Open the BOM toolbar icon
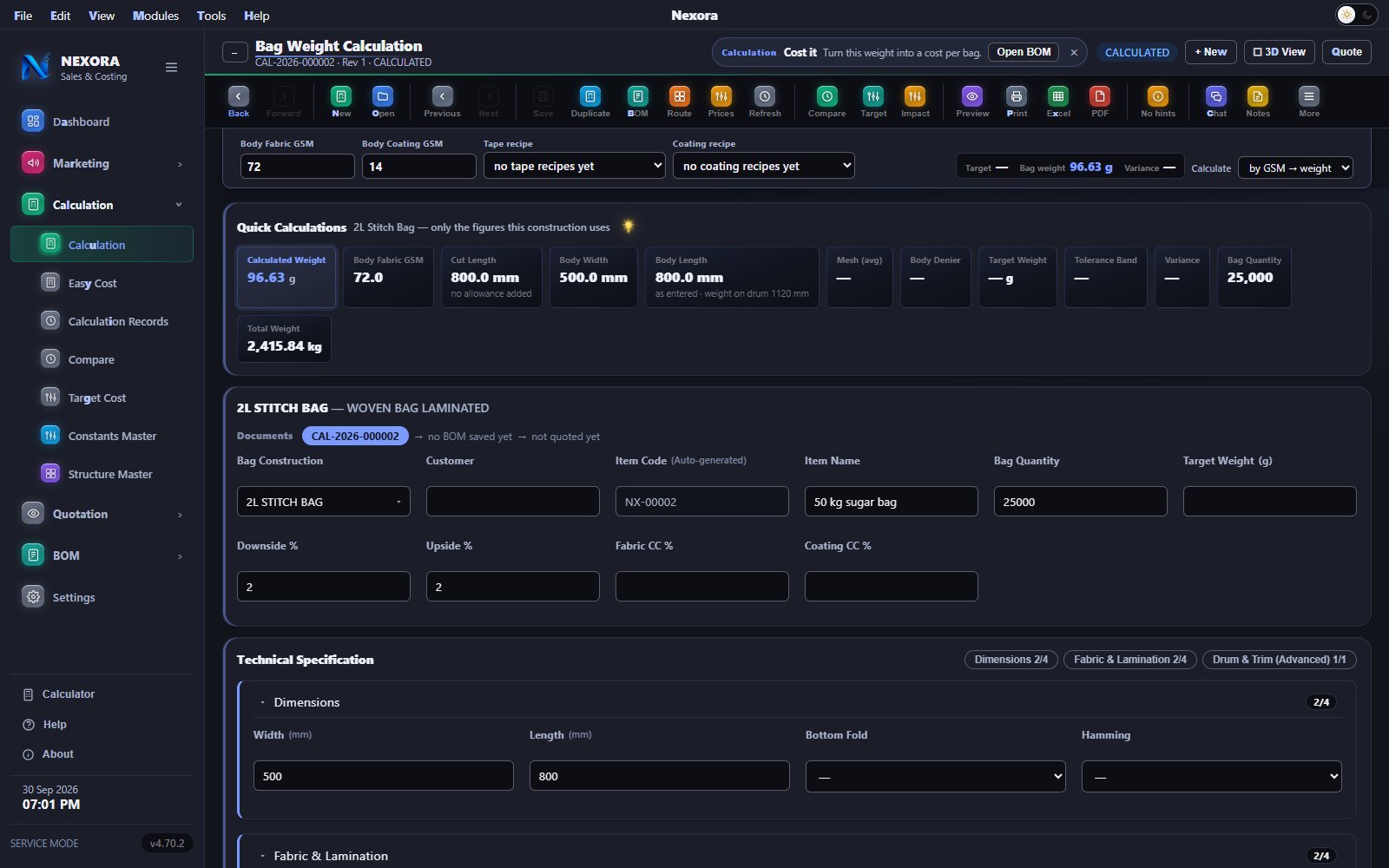 pos(638,96)
